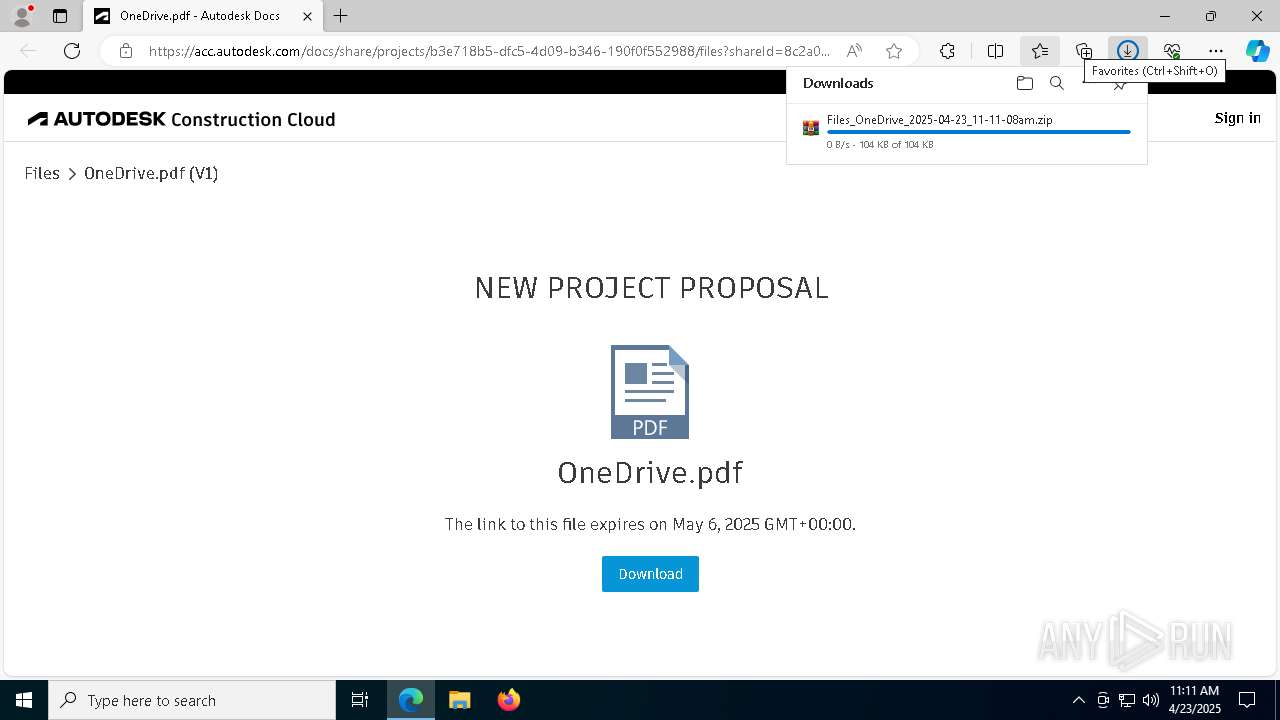Go back to the previous page
This screenshot has width=1280, height=720.
(x=28, y=51)
